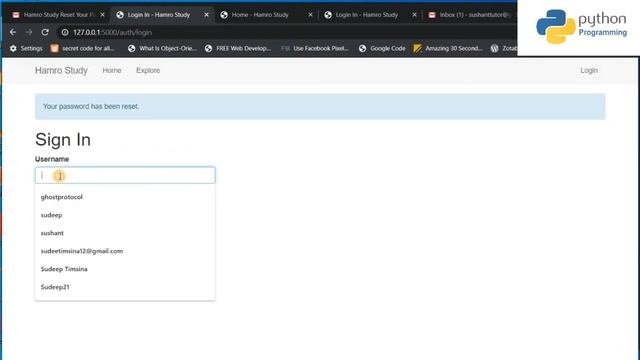Click the browser forward arrow
The height and width of the screenshot is (360, 640).
[x=29, y=32]
